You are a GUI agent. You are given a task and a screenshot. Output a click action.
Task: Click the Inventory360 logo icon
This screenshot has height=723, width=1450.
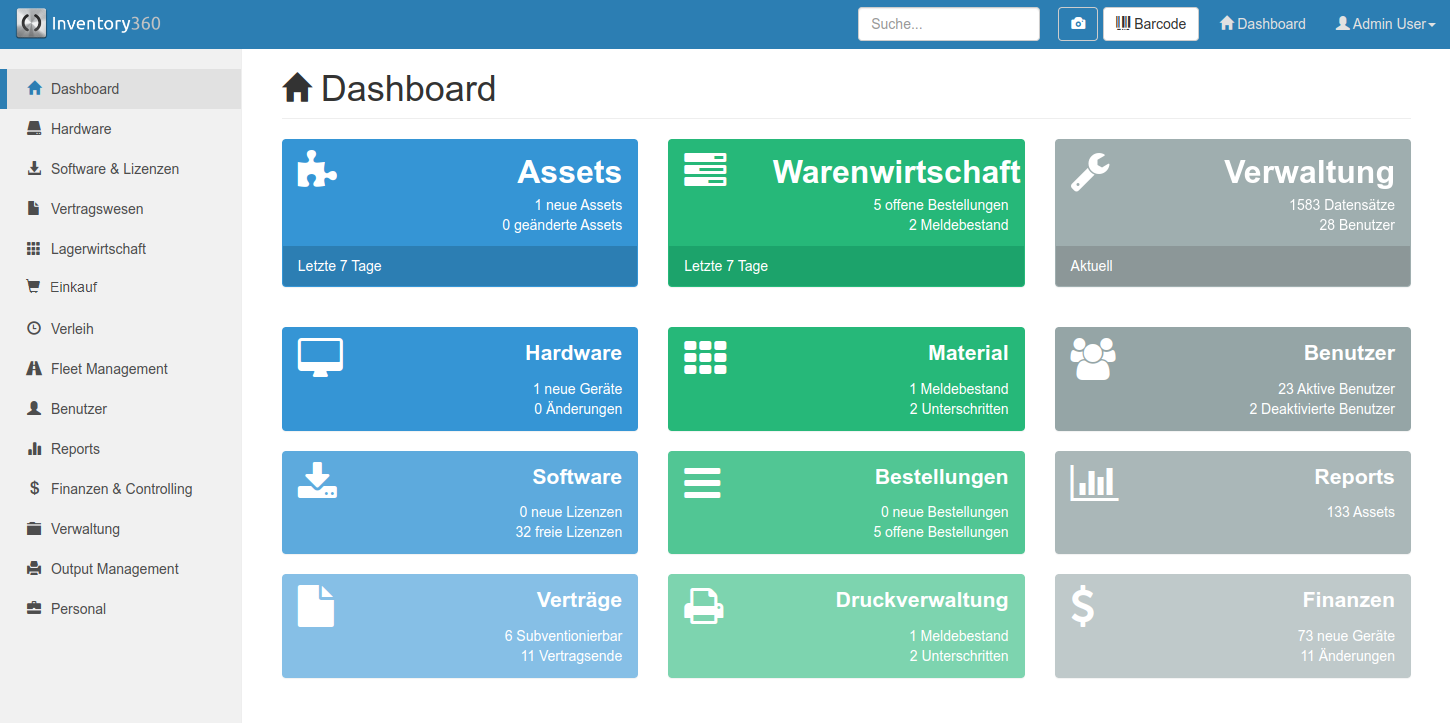(31, 24)
